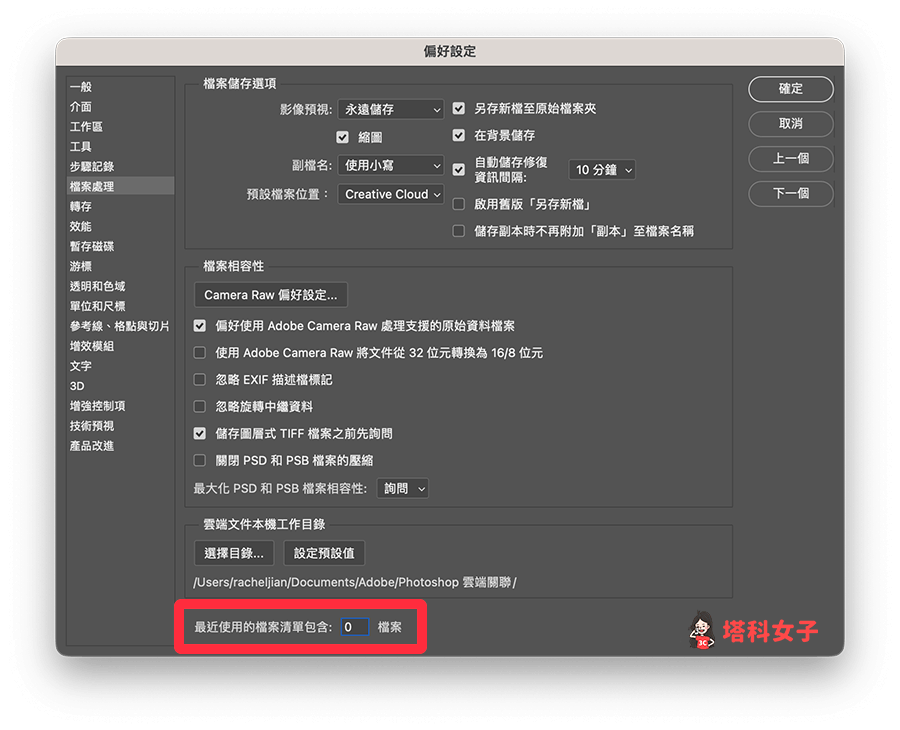Click the 取消 button
Screen dimensions: 900x730
pos(790,124)
